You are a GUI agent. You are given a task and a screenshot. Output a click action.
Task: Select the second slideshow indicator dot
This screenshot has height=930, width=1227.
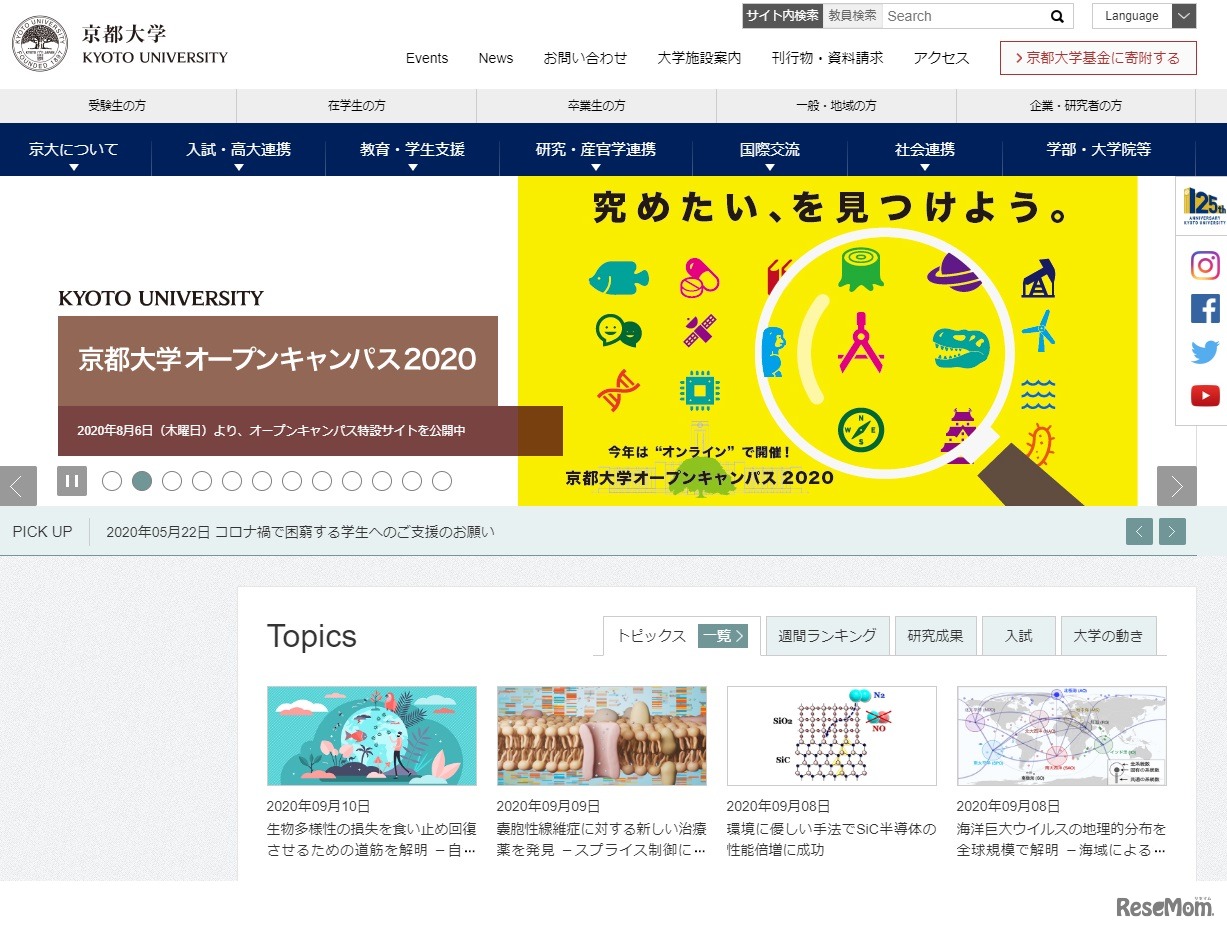[x=142, y=481]
